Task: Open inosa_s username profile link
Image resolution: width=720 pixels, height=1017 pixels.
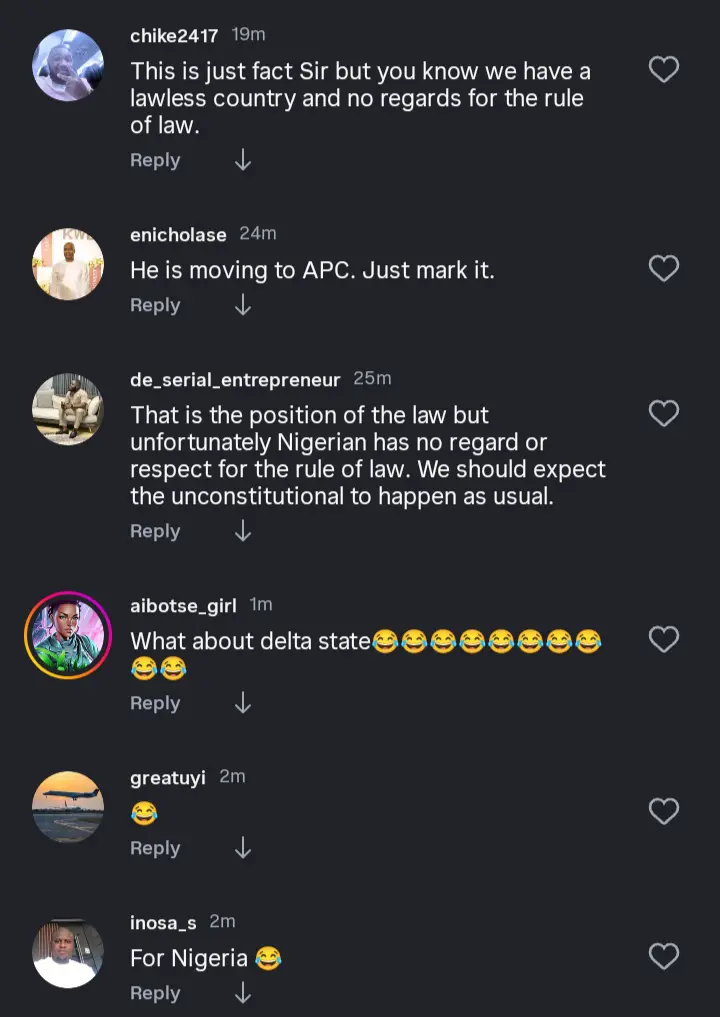Action: (163, 922)
